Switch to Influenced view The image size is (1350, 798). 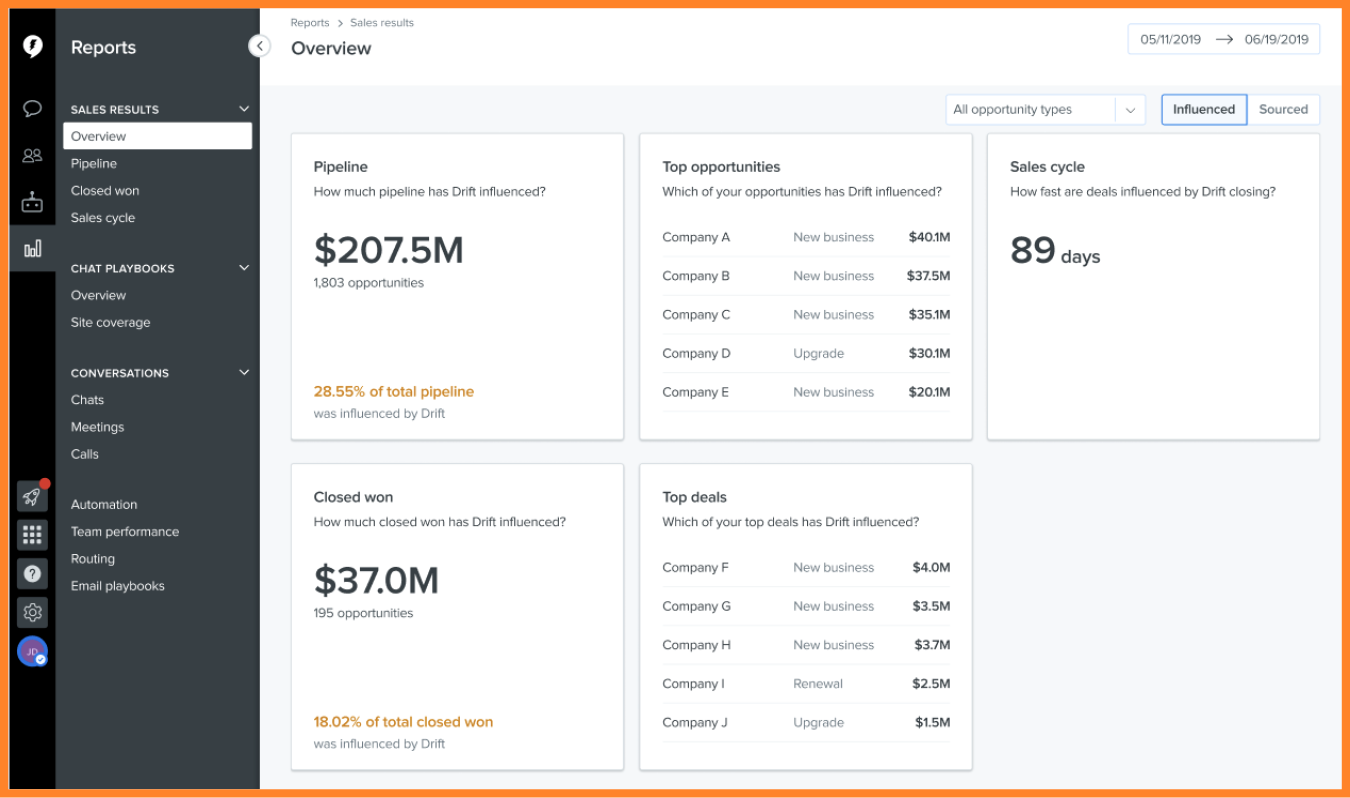1204,110
